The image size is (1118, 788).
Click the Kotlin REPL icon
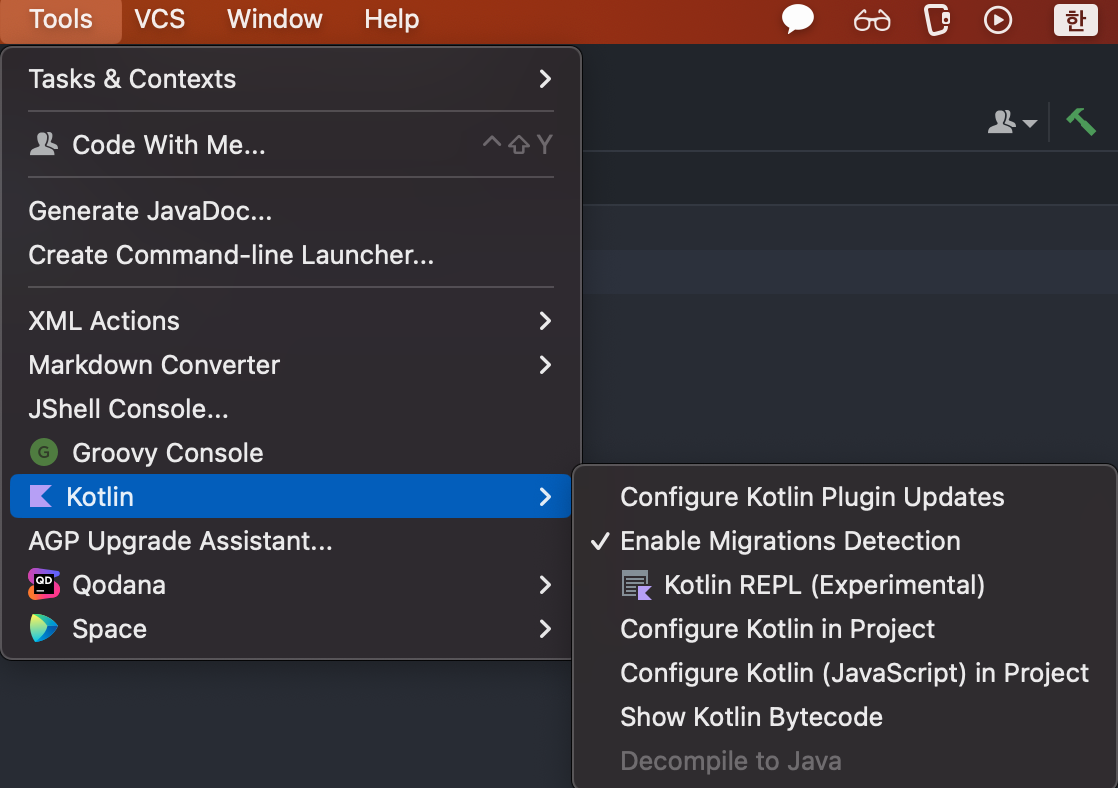coord(637,585)
